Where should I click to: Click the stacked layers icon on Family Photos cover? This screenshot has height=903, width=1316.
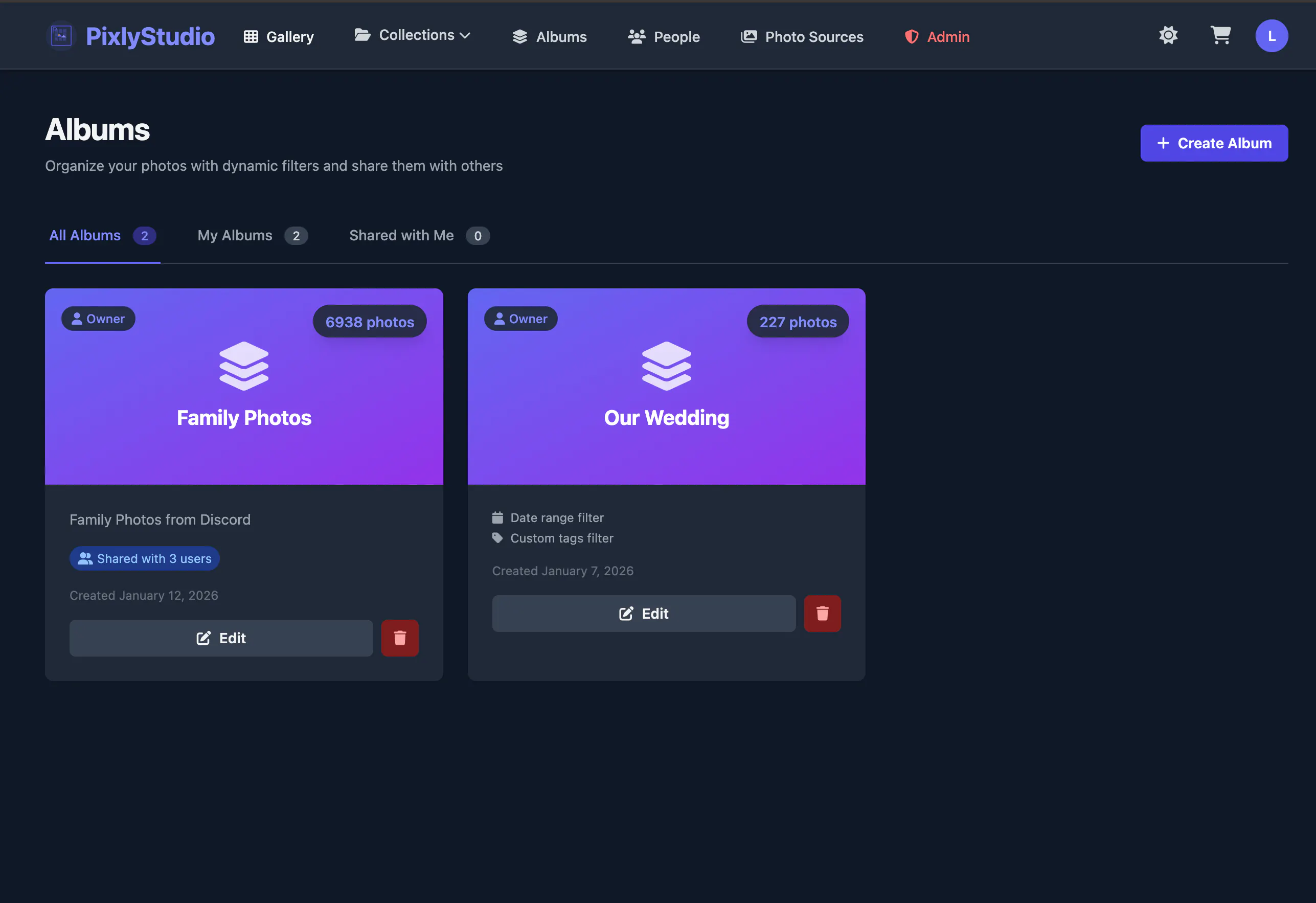[244, 366]
